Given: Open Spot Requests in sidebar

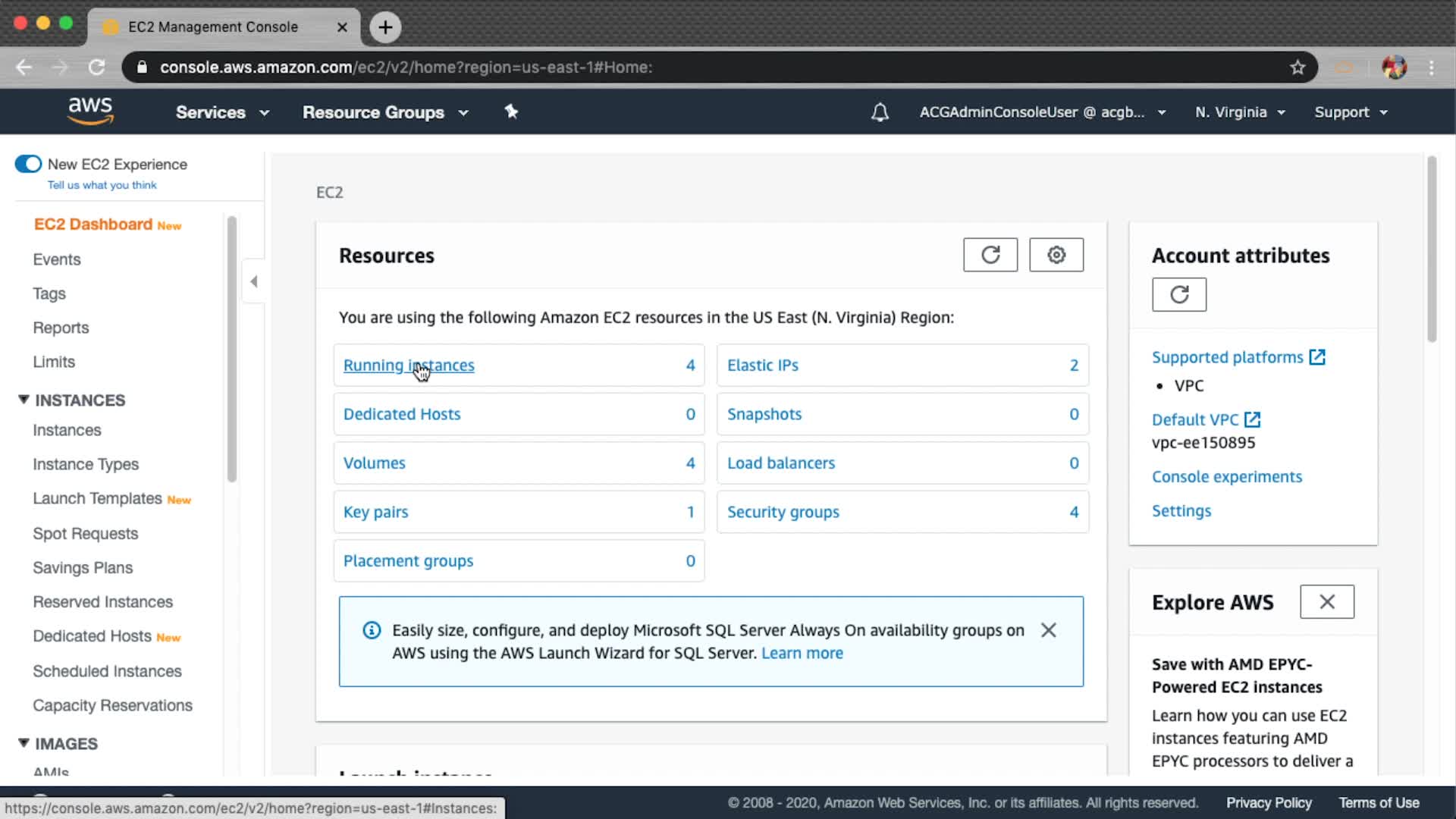Looking at the screenshot, I should coord(85,533).
